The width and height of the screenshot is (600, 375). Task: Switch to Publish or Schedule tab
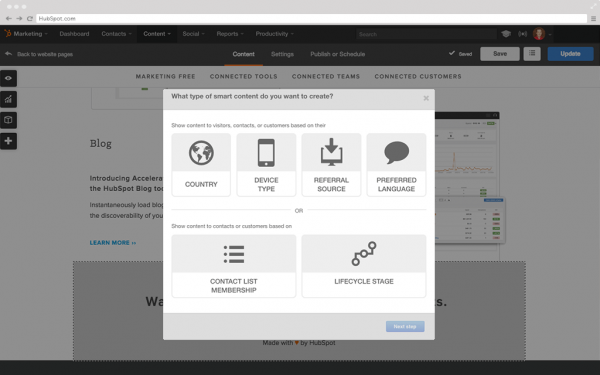[x=338, y=54]
